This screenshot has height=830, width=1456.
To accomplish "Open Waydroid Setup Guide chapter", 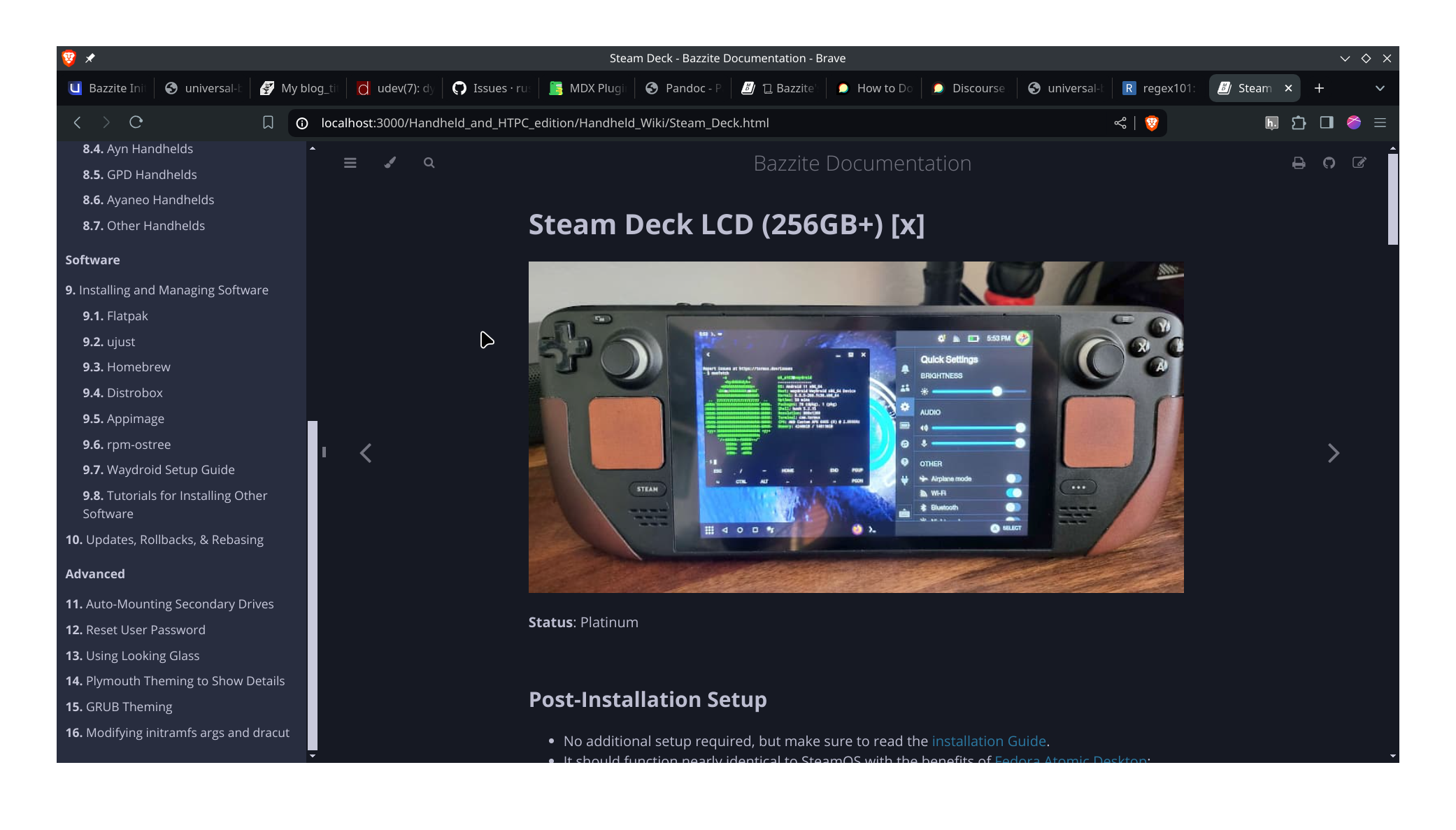I will 170,470.
